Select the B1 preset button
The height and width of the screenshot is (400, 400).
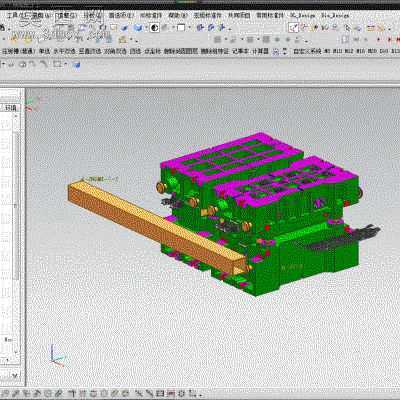point(327,51)
